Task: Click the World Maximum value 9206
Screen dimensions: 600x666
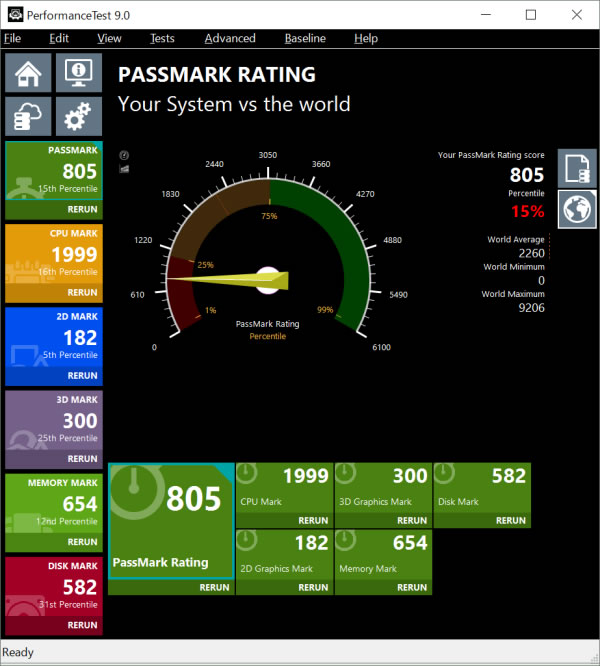Action: point(531,308)
